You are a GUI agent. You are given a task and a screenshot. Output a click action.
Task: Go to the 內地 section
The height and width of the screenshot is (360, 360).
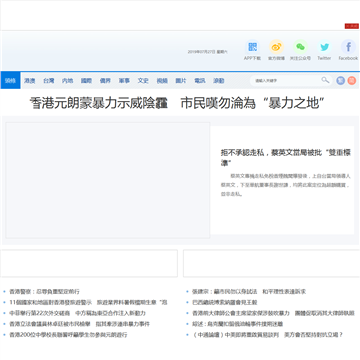(67, 81)
